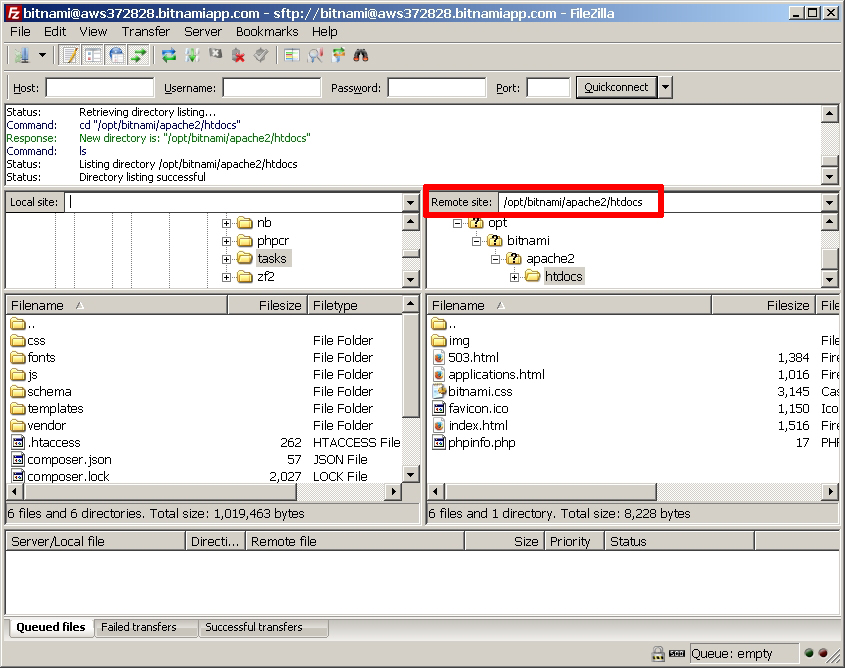Click the Username input field

(272, 87)
